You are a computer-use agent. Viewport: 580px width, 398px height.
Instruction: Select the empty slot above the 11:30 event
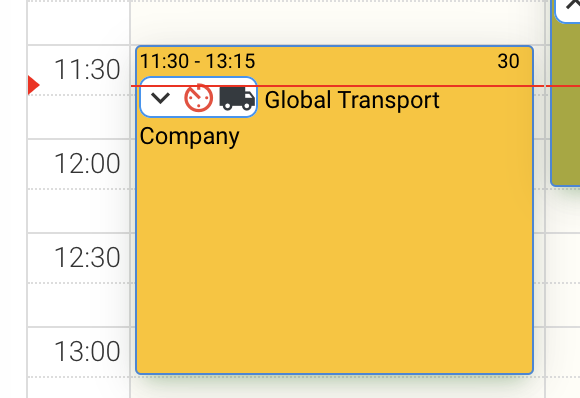[x=337, y=23]
